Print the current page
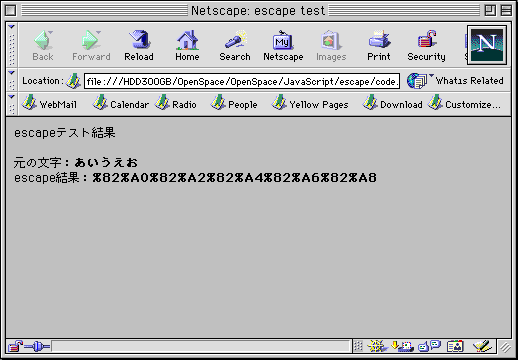This screenshot has width=518, height=360. (379, 45)
